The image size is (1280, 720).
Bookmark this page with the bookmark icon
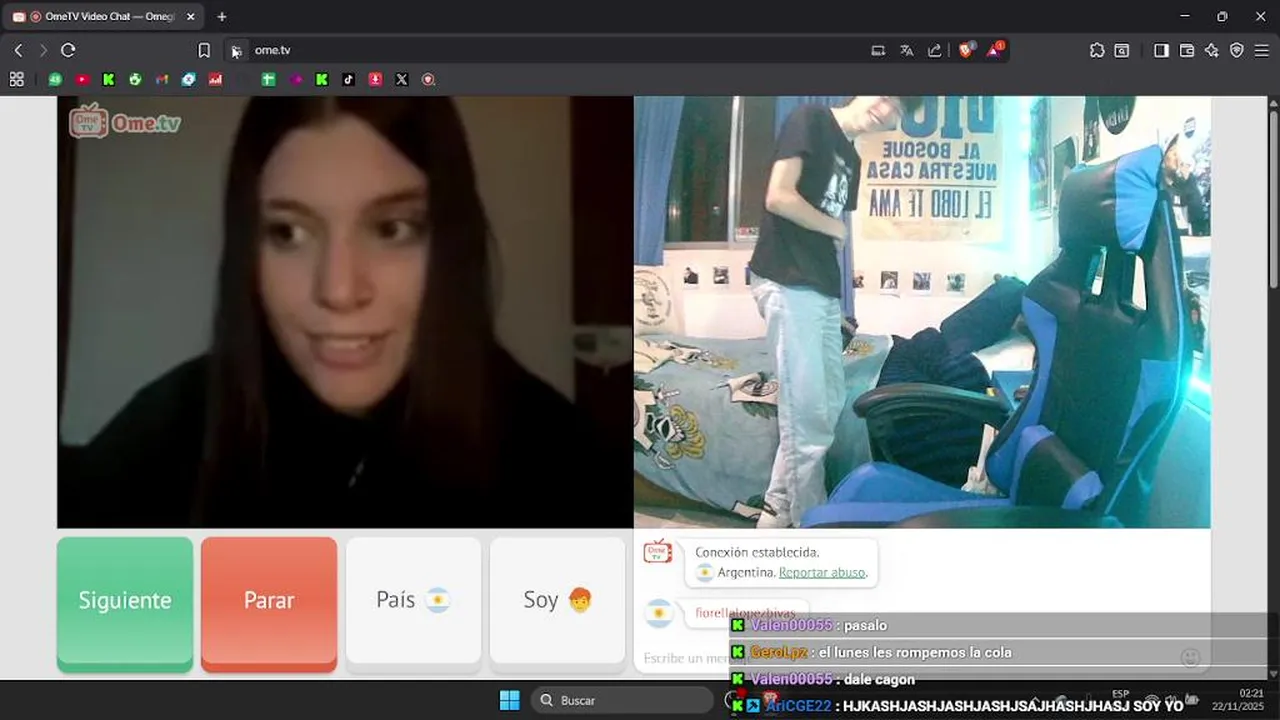[x=204, y=50]
